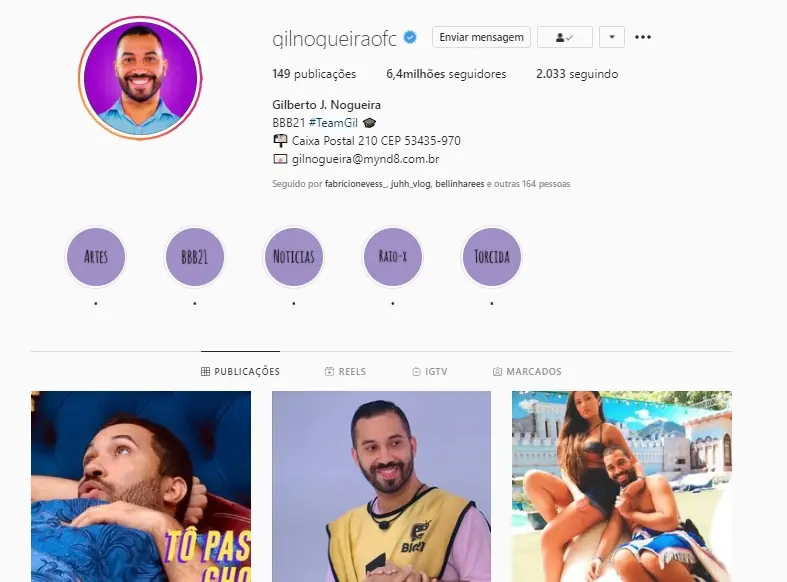Open the Torcida story highlight
The image size is (787, 582).
(491, 257)
